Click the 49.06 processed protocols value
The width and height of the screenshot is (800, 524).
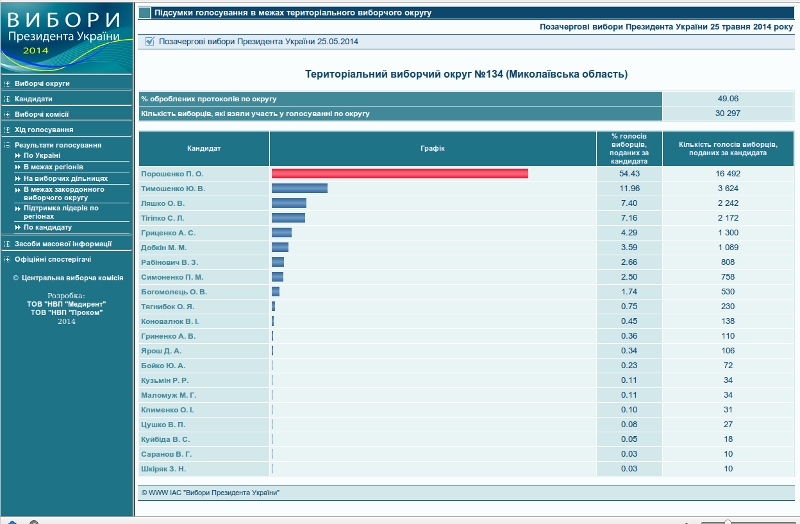point(728,99)
